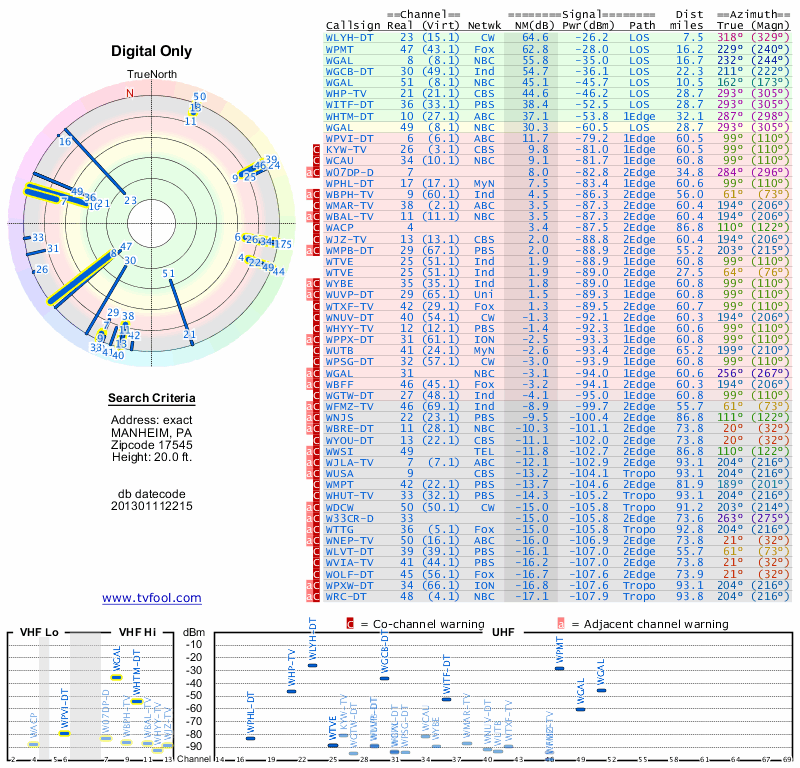Viewport: 800px width, 768px height.
Task: Click co-channel warning icon on WUTB row
Action: pyautogui.click(x=316, y=351)
